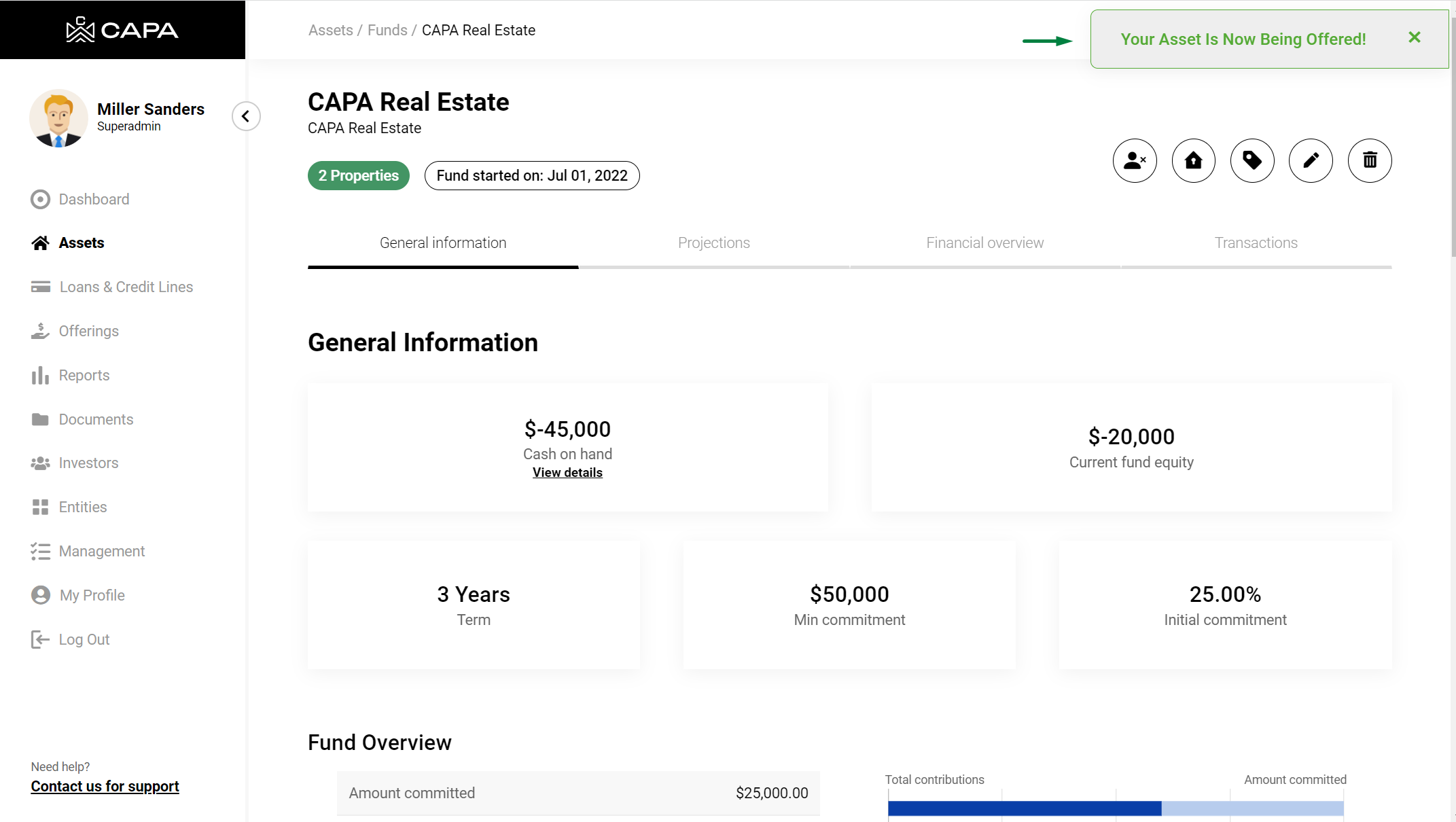Go to Offerings in sidebar
Screen dimensions: 1456x822
pyautogui.click(x=88, y=331)
